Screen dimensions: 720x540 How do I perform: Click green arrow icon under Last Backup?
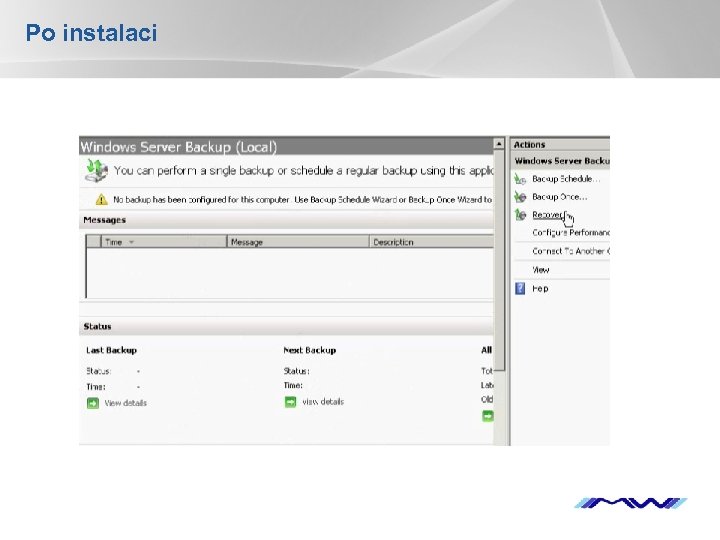93,403
